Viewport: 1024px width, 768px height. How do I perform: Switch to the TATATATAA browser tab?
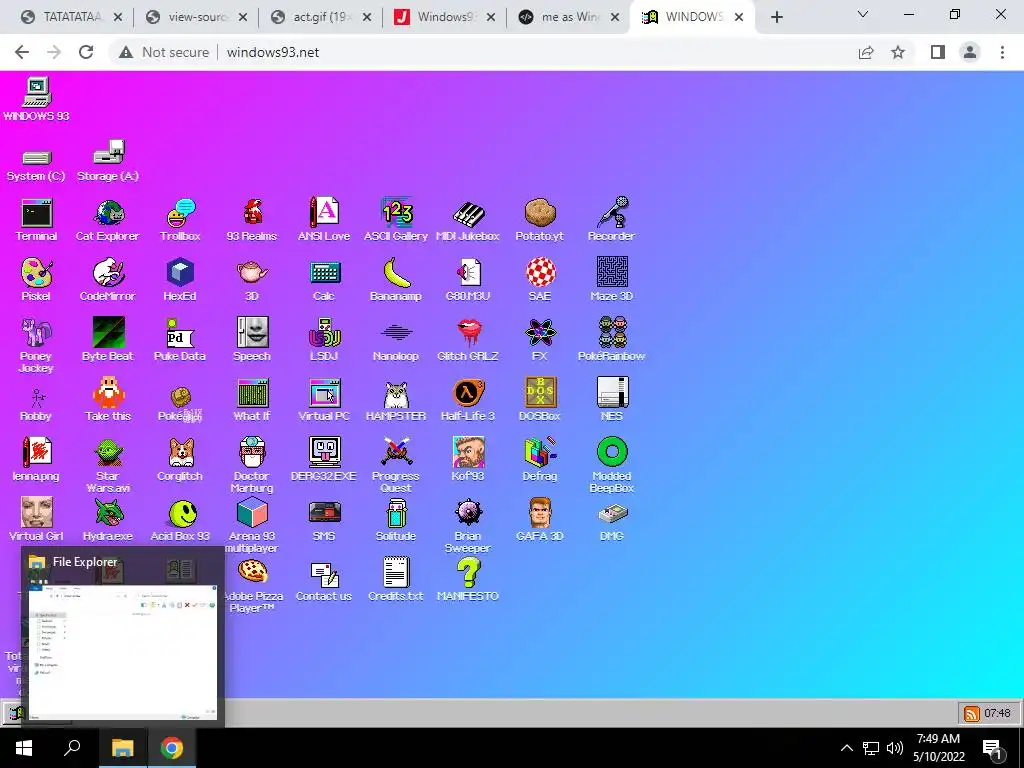point(71,17)
